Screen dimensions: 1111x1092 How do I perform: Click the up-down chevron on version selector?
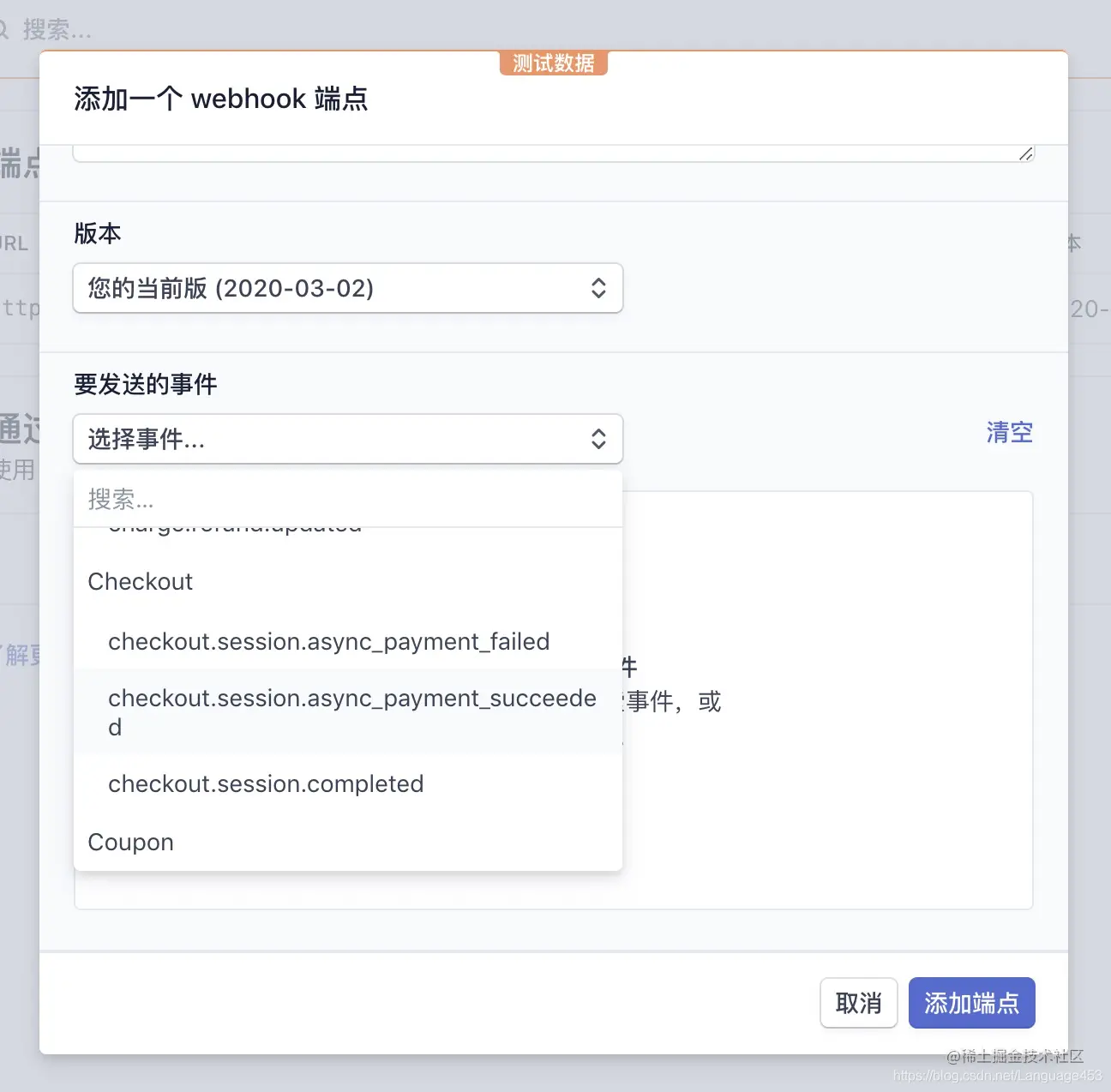598,289
